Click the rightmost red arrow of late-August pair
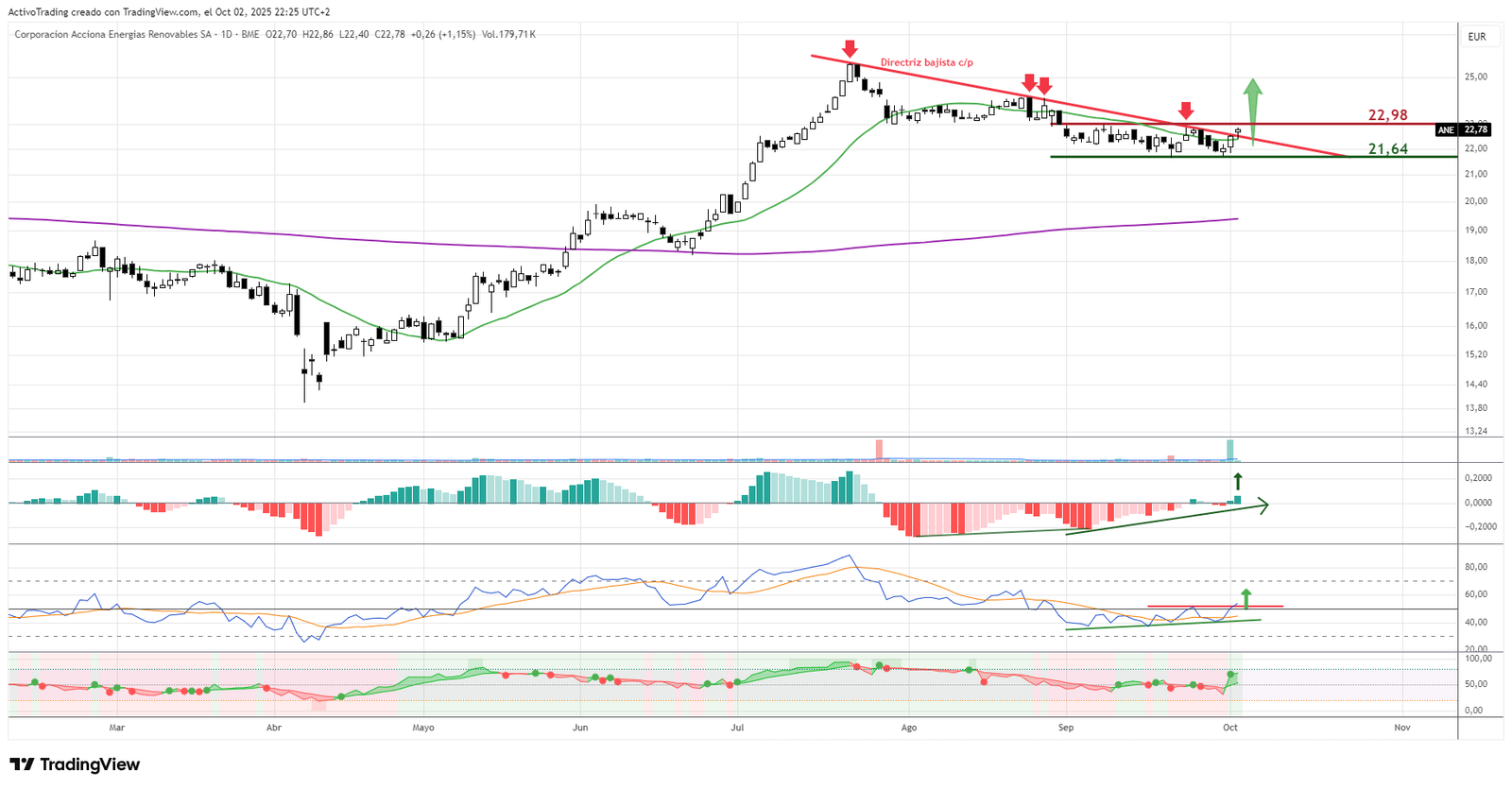The height and width of the screenshot is (789, 1512). (x=1044, y=87)
